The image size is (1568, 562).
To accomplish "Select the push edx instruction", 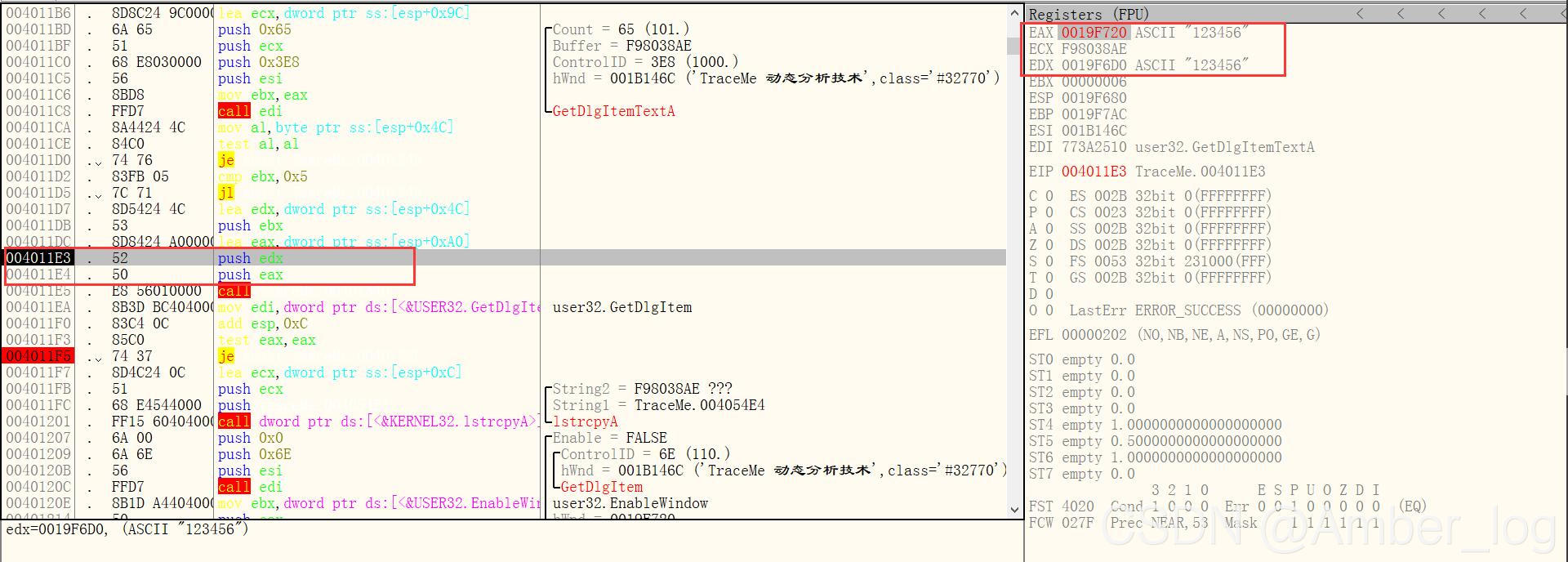I will click(x=250, y=258).
